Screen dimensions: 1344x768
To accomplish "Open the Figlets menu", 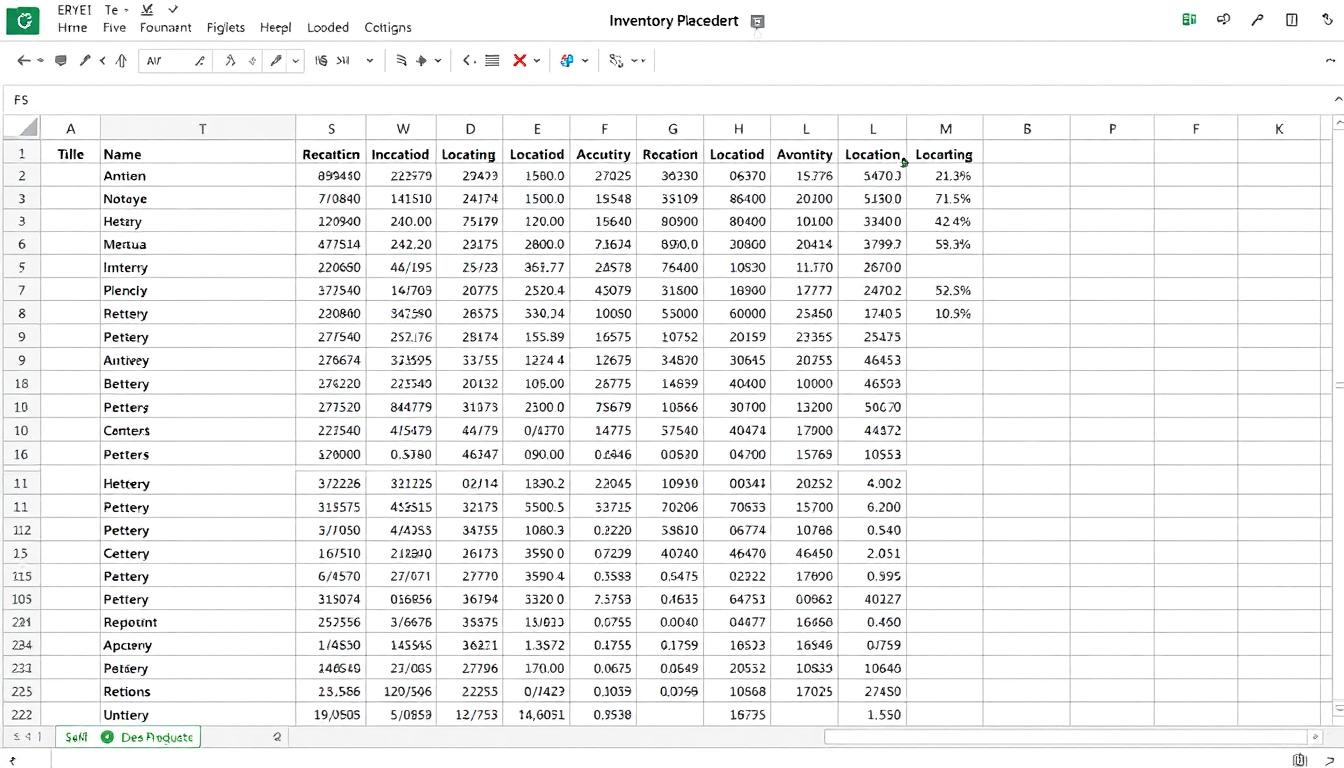I will (x=226, y=28).
